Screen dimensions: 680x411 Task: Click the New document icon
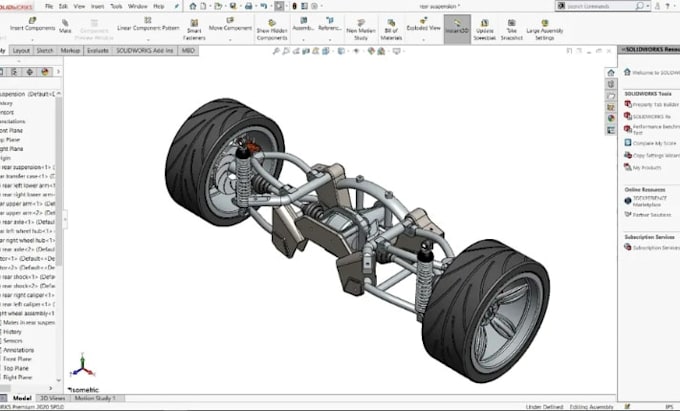pos(203,6)
